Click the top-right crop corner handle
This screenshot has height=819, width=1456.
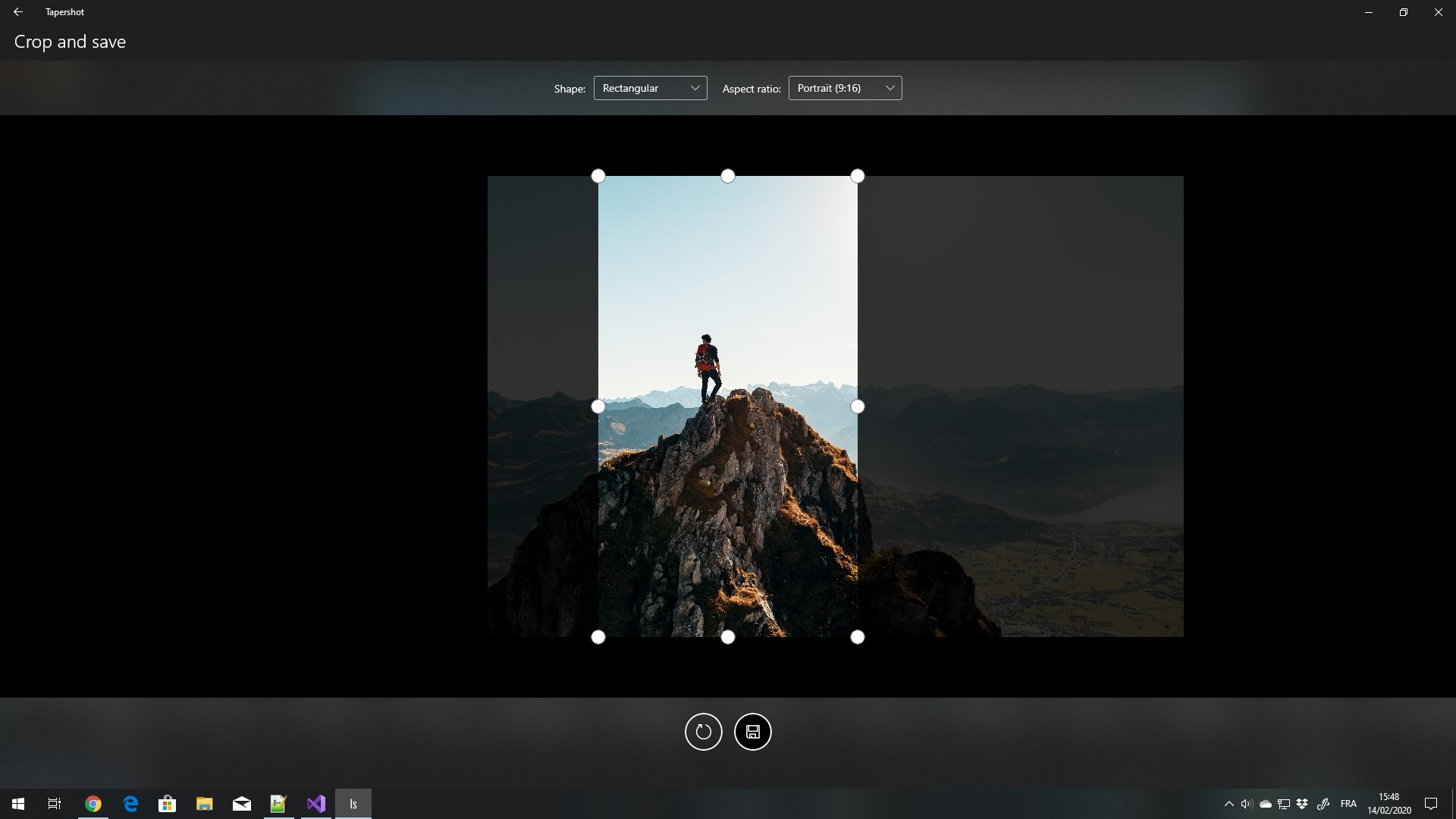click(858, 176)
